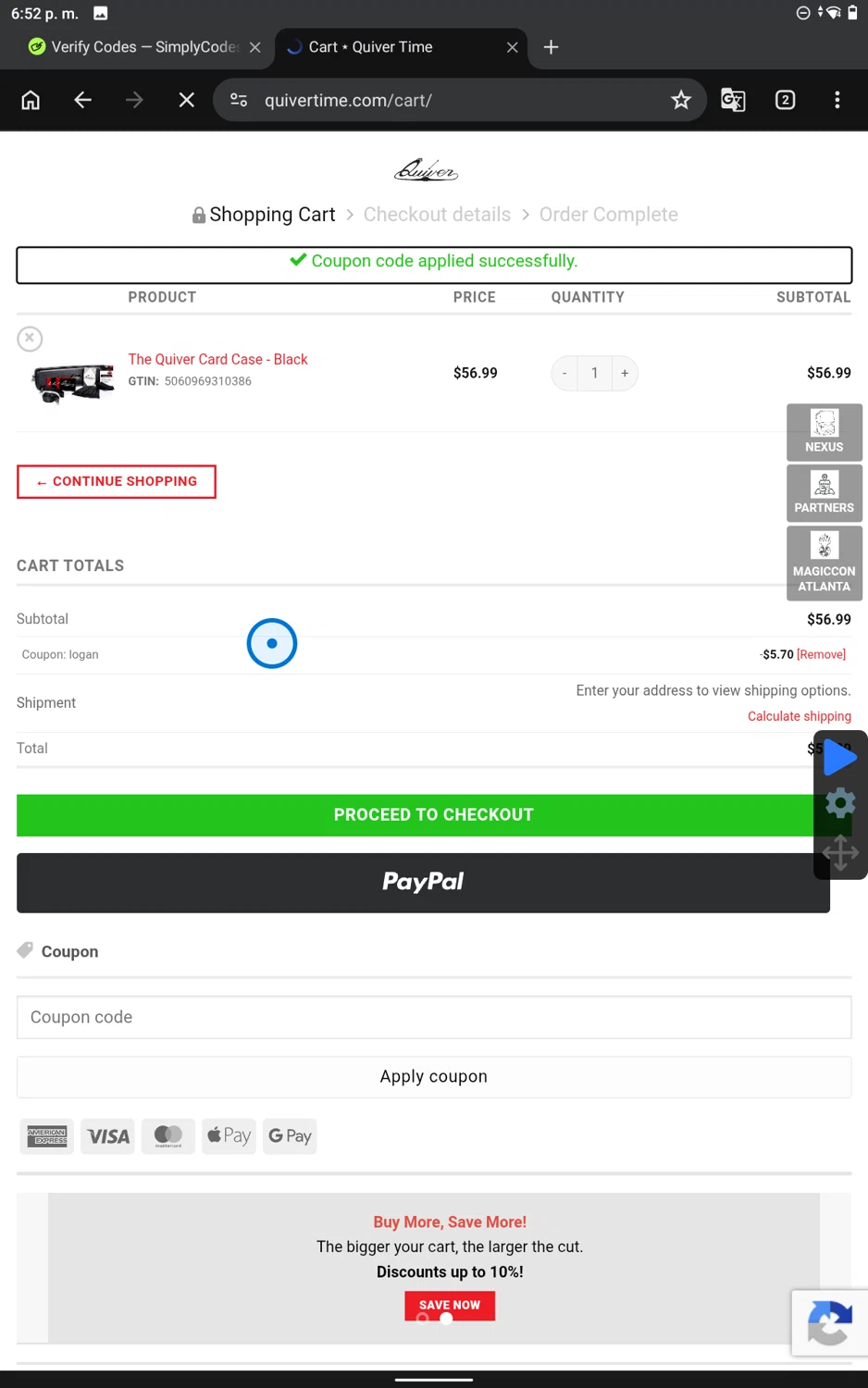Click the Apply coupon button
Image resolution: width=868 pixels, height=1388 pixels.
click(434, 1076)
